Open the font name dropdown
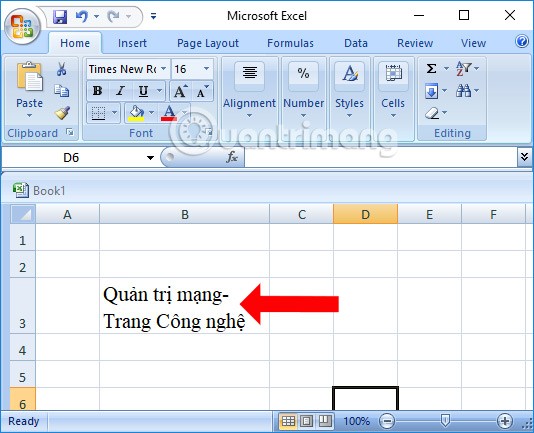This screenshot has height=433, width=534. point(163,69)
